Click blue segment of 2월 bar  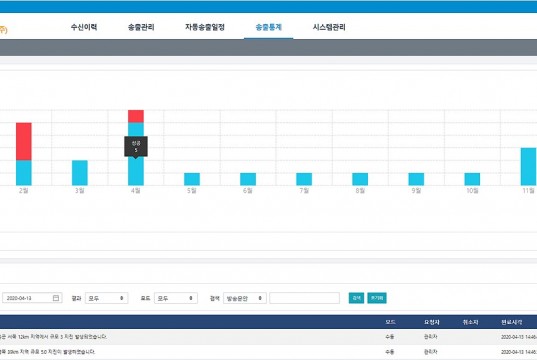pyautogui.click(x=24, y=173)
